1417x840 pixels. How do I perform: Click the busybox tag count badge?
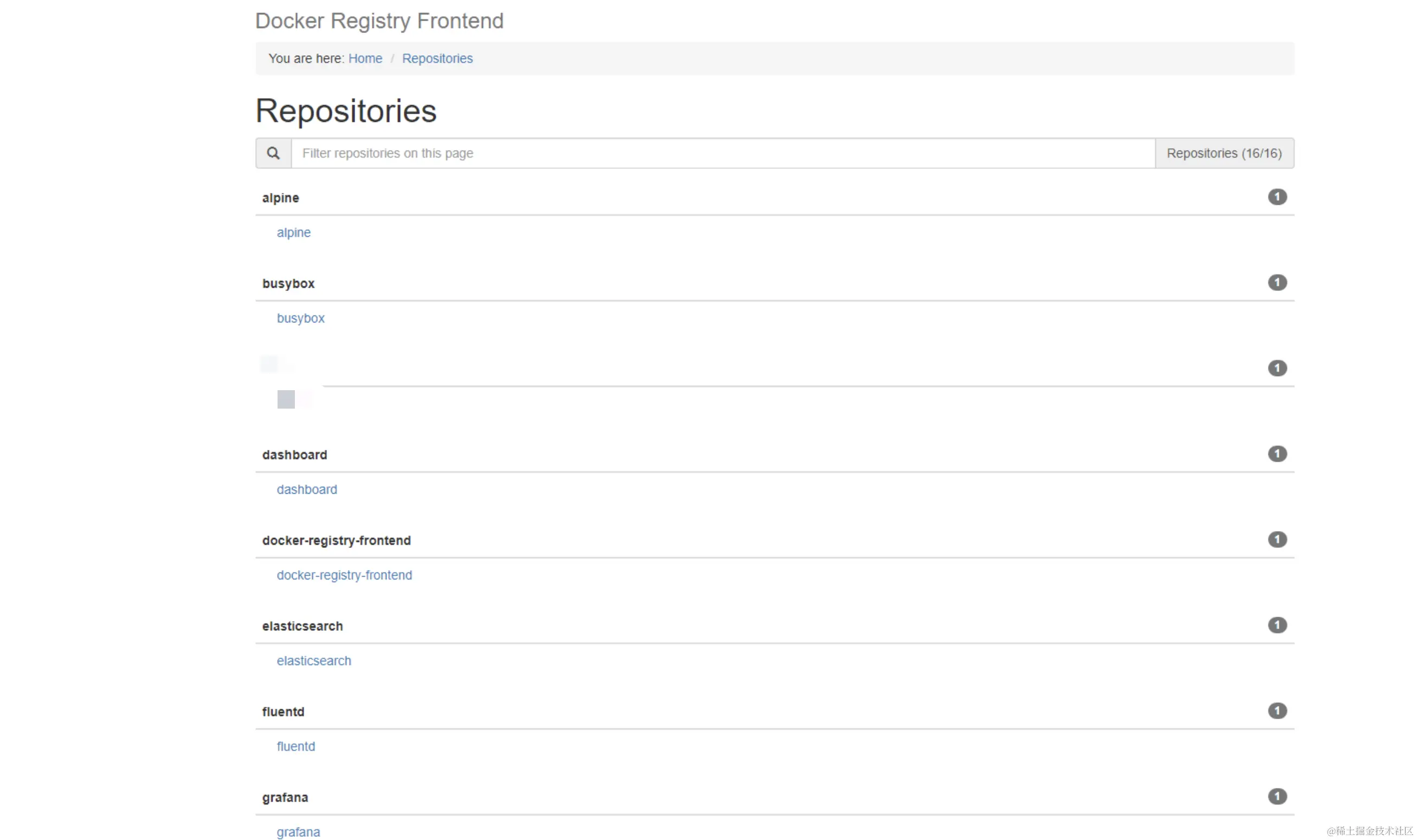tap(1277, 282)
